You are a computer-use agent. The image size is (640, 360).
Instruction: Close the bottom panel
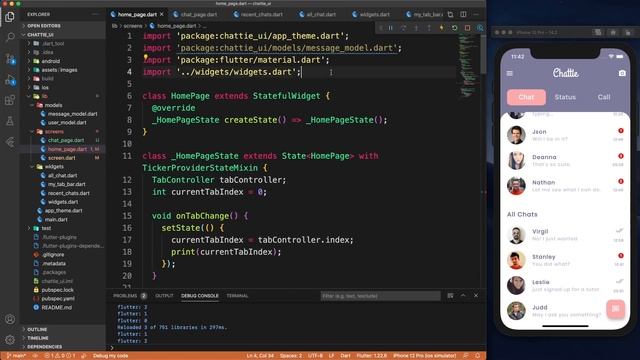pyautogui.click(x=476, y=296)
